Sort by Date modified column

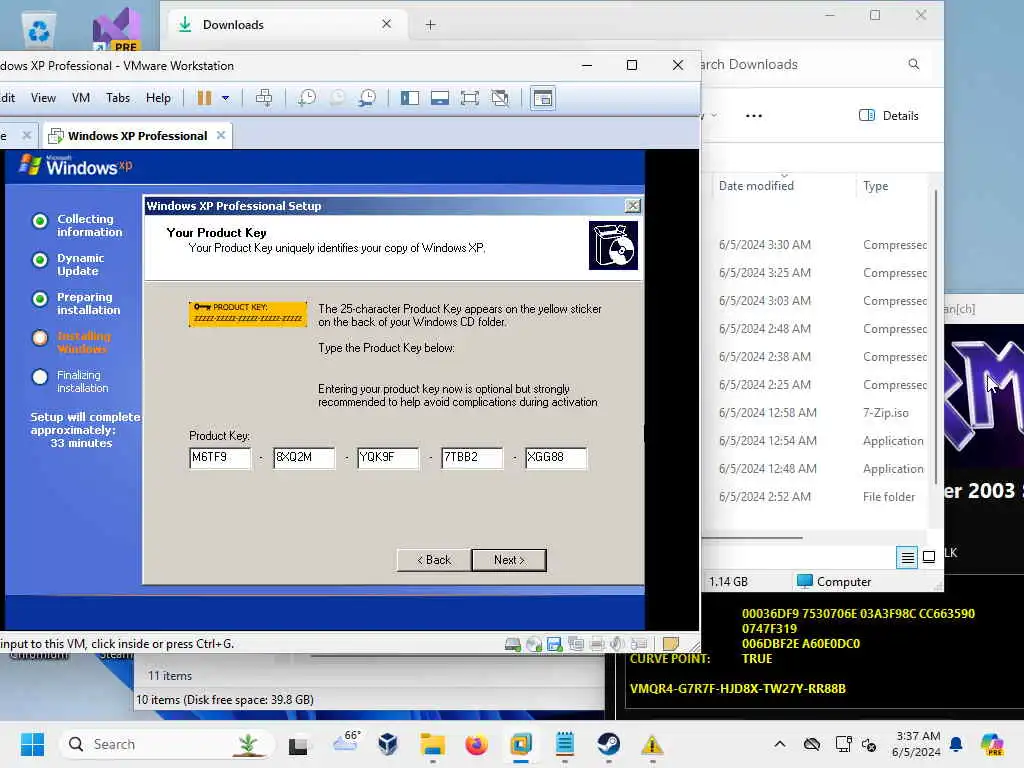pyautogui.click(x=756, y=186)
